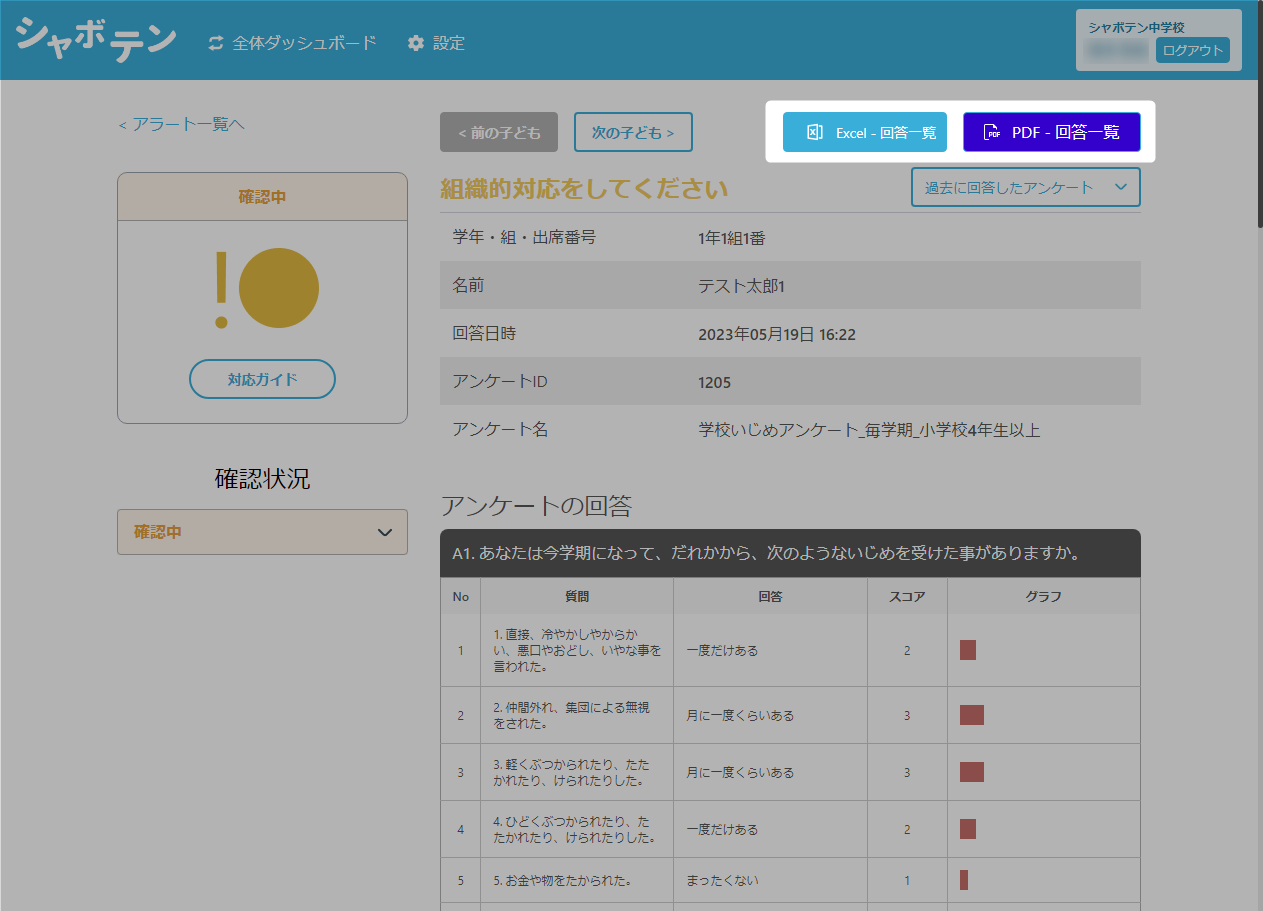Click the settings gear icon
This screenshot has width=1263, height=911.
[416, 43]
